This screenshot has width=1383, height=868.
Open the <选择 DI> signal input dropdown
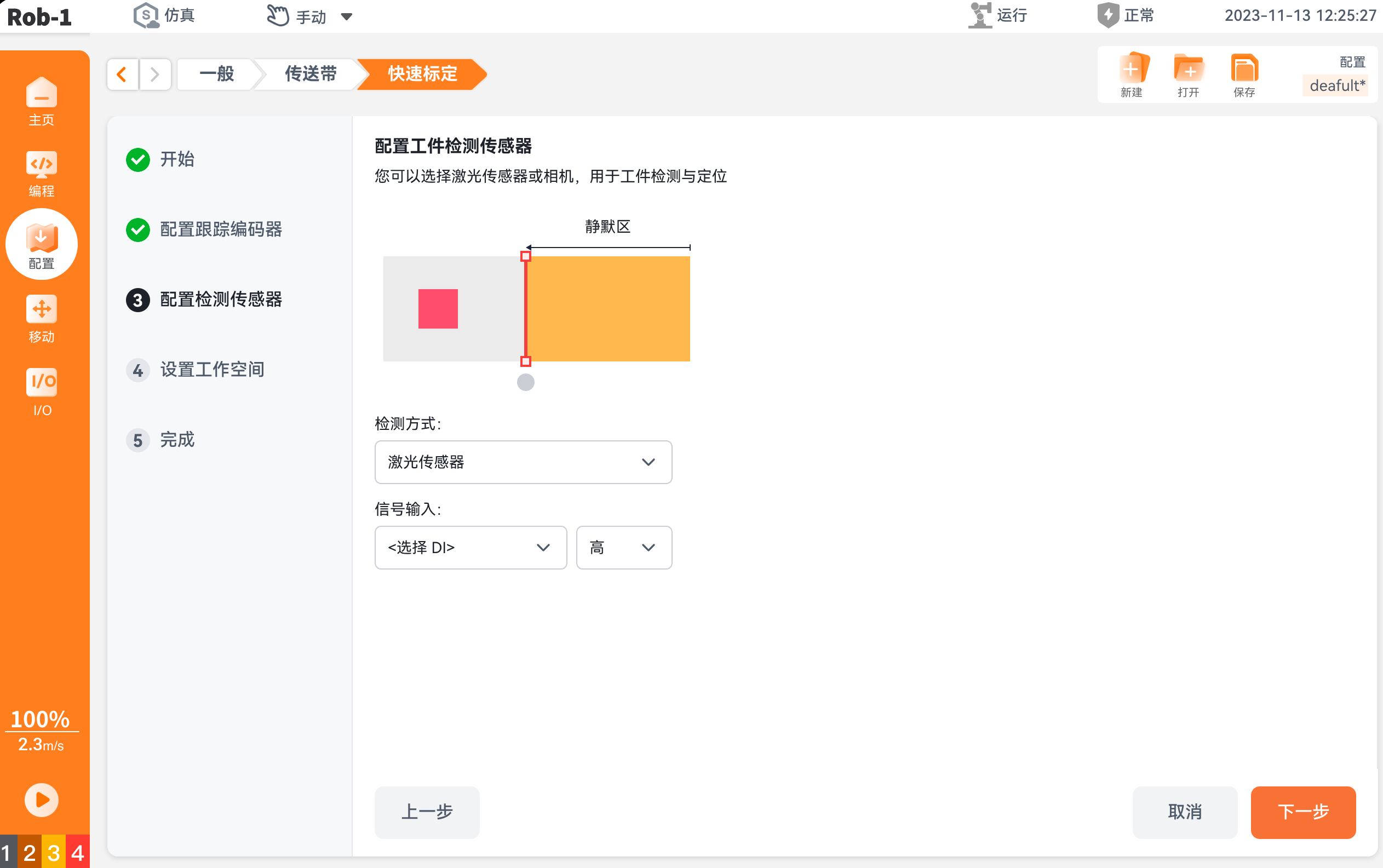click(470, 548)
